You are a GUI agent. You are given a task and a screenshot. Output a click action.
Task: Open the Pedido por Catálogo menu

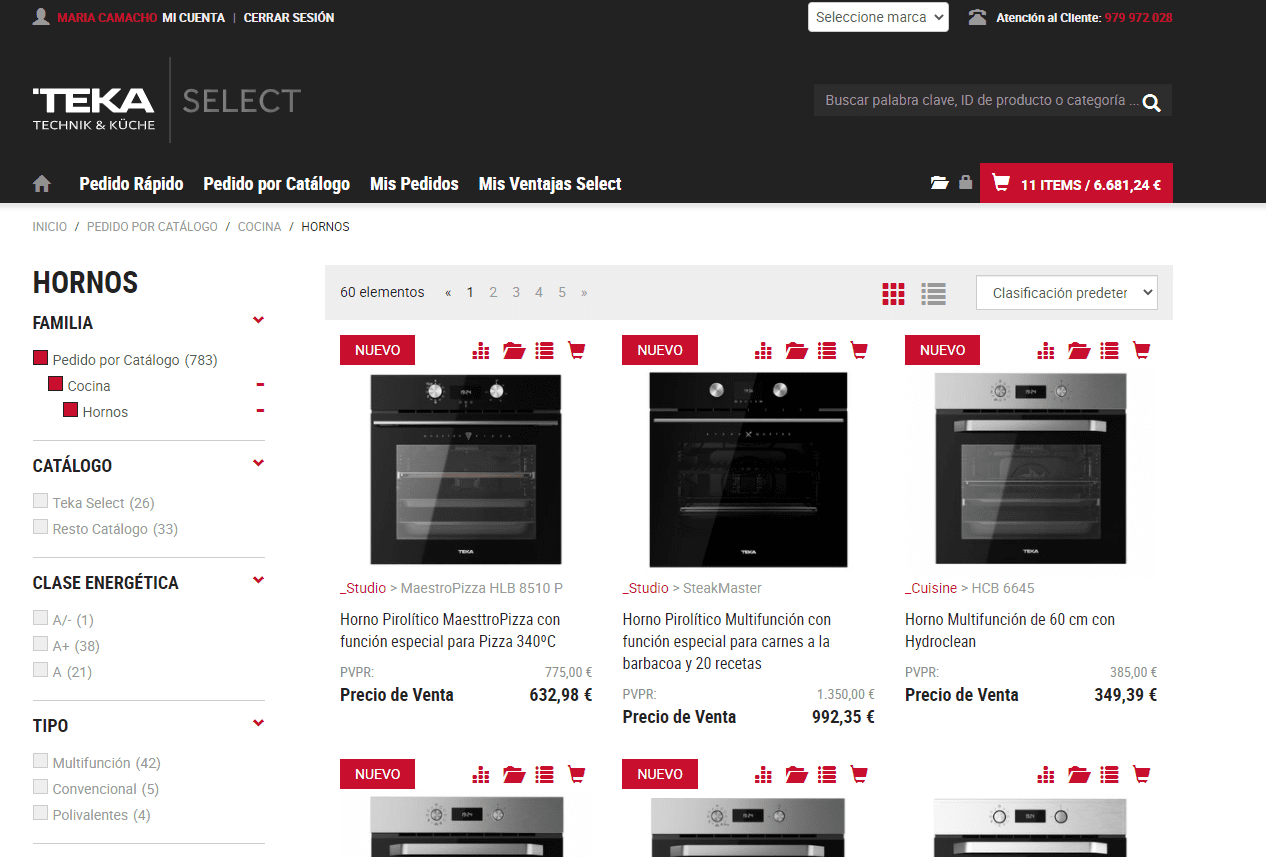coord(277,184)
